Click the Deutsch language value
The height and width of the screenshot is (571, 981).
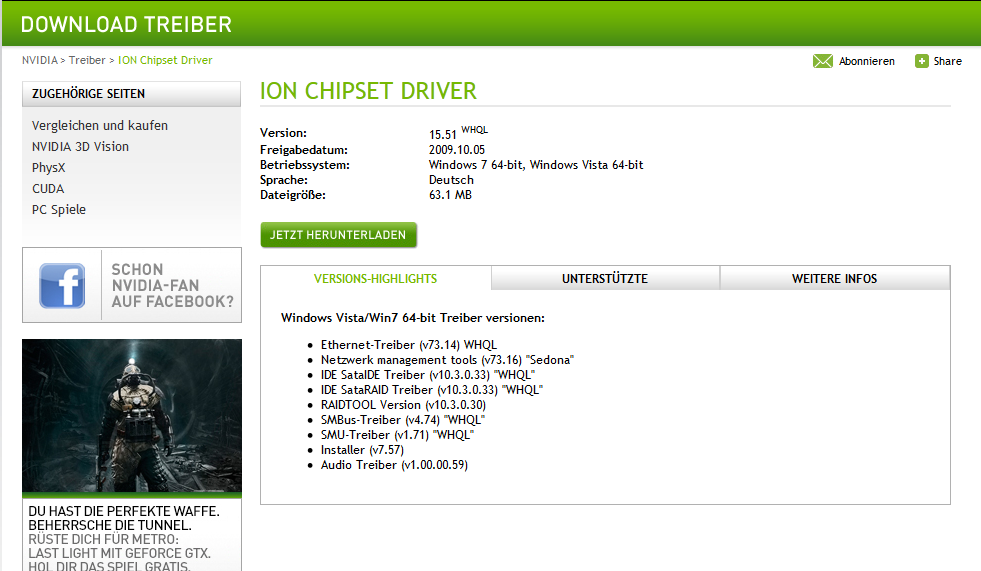[x=451, y=179]
